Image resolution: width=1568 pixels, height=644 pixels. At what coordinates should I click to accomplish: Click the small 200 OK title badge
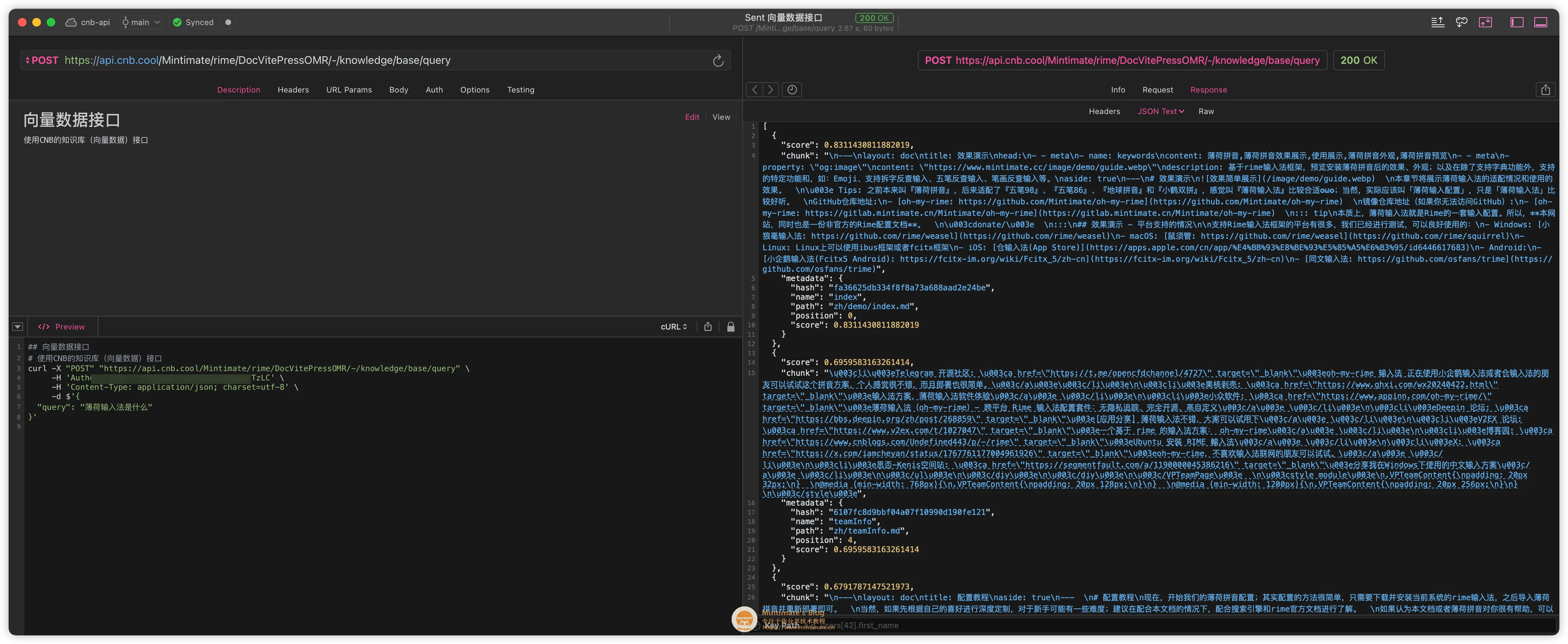(874, 18)
